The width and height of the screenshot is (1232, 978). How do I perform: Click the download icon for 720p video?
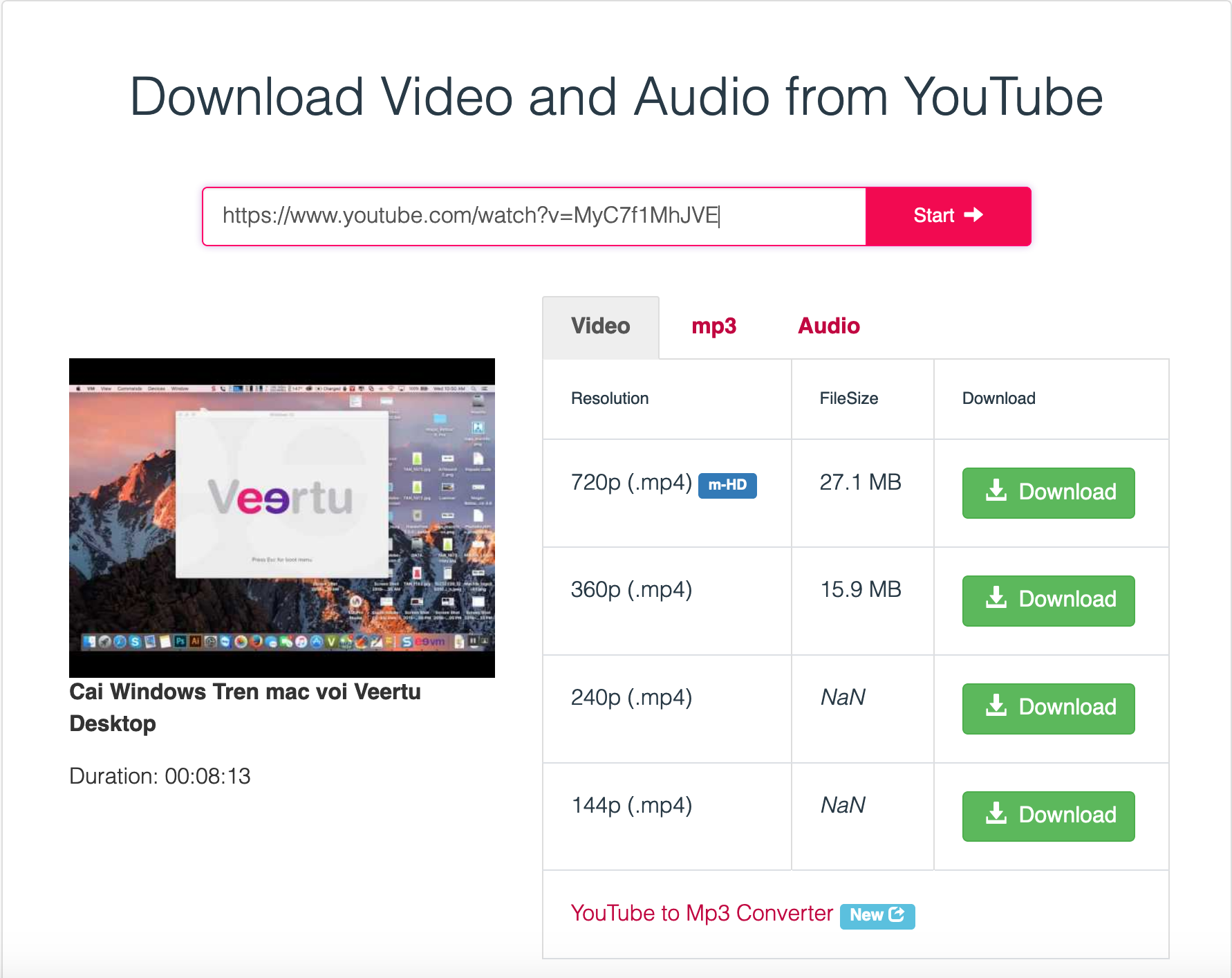(x=996, y=490)
